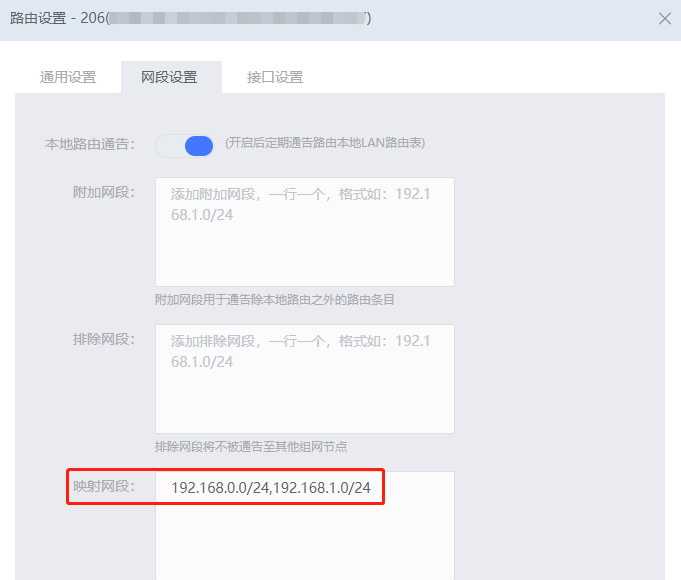Close the 路由设置 dialog
Image resolution: width=681 pixels, height=580 pixels.
pos(664,19)
